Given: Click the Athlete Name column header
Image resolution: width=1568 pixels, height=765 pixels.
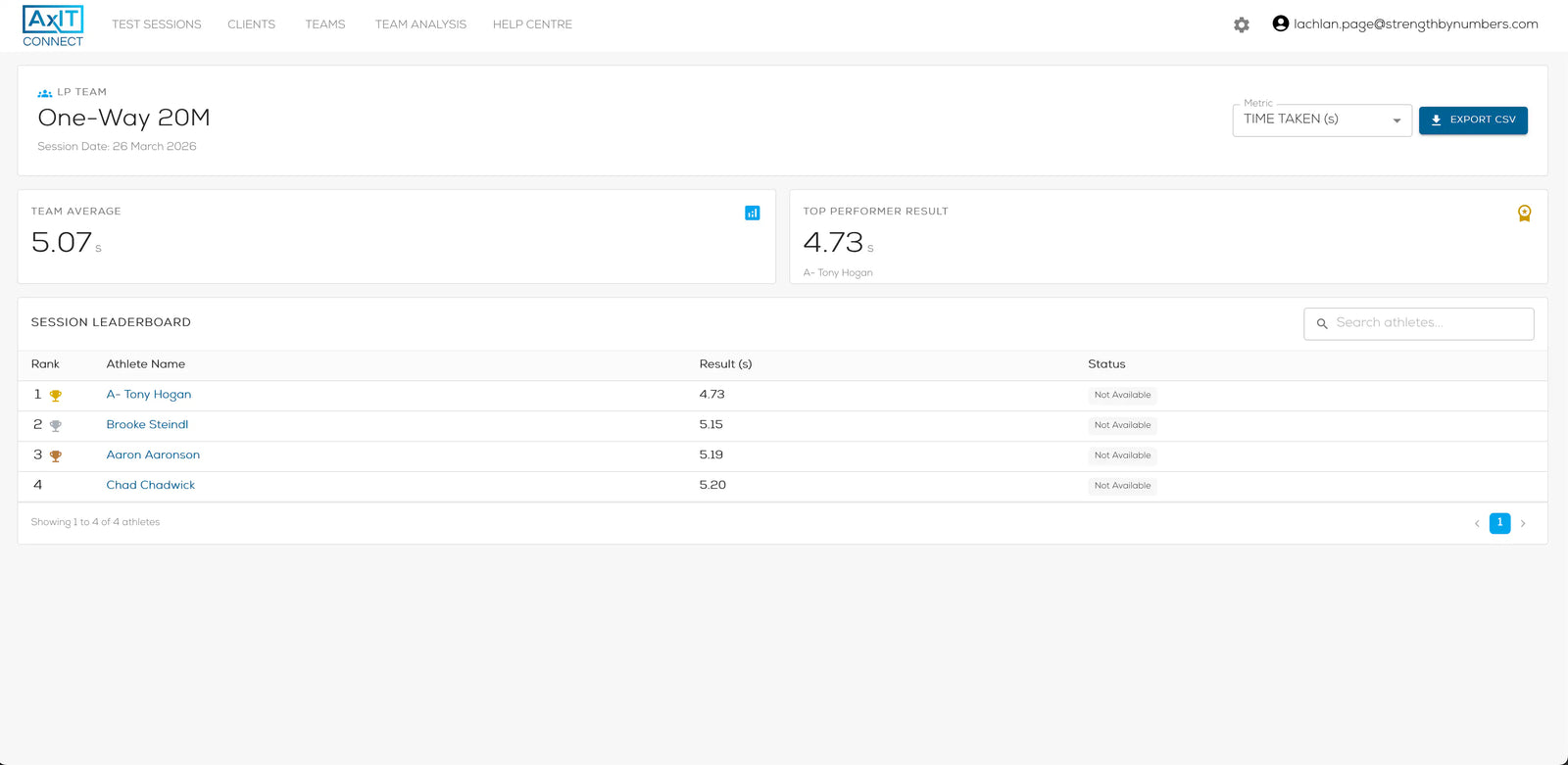Looking at the screenshot, I should click(146, 364).
